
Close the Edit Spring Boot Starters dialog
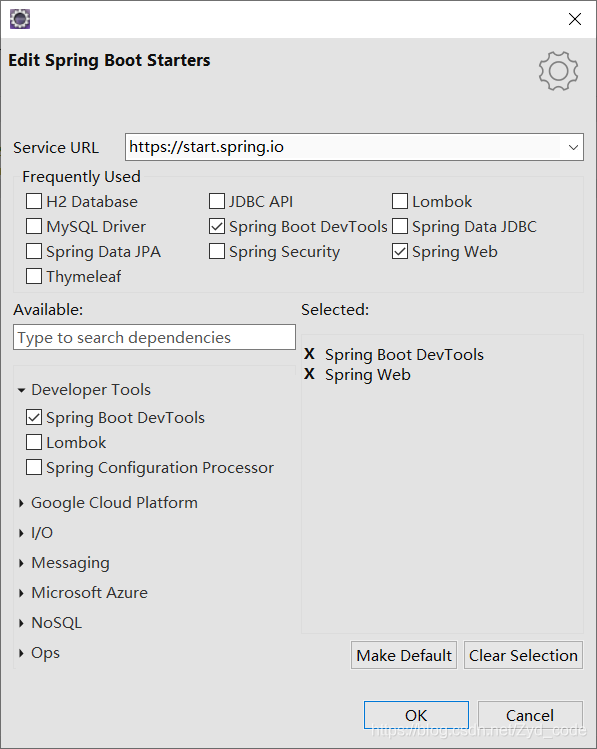[575, 19]
